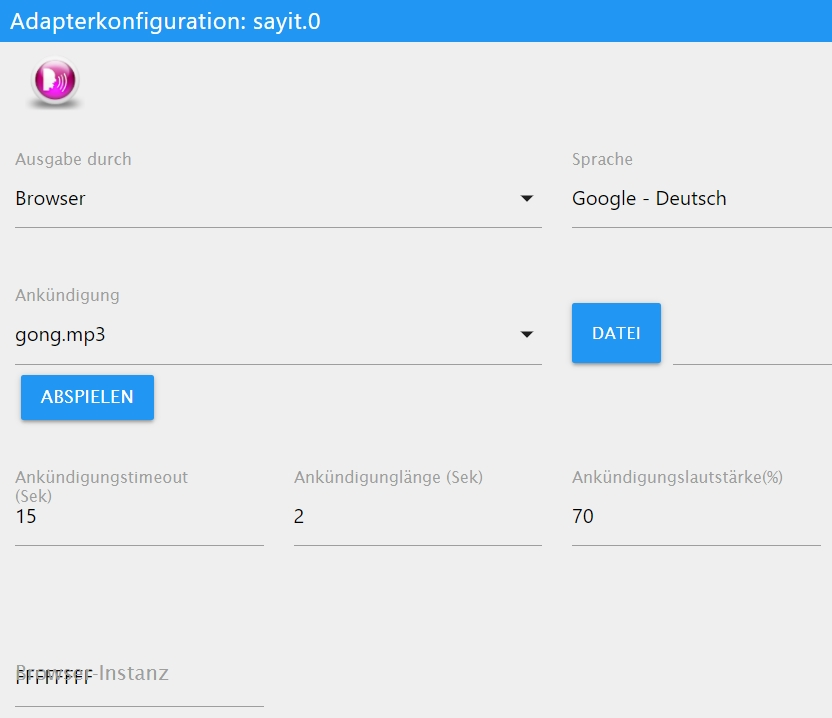The image size is (832, 718).
Task: Click the gong.mp3 announcement selection
Action: [260, 335]
